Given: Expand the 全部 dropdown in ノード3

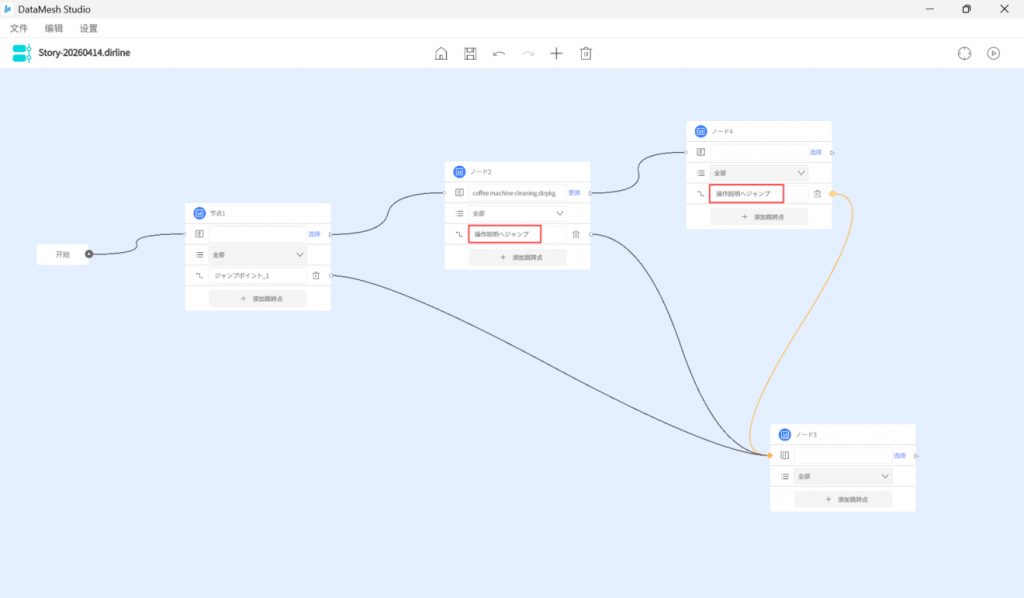Looking at the screenshot, I should (842, 476).
